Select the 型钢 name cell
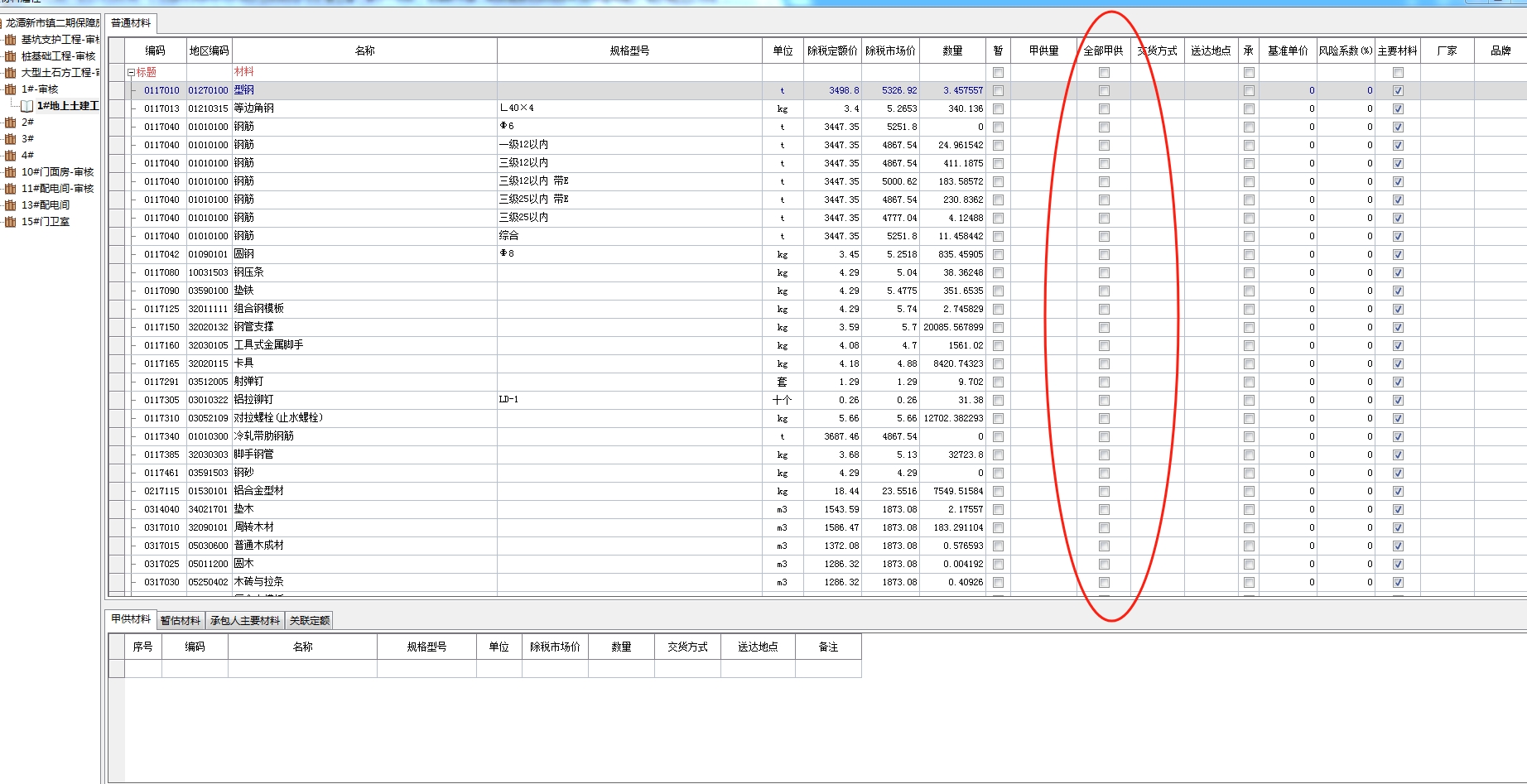Screen dimensions: 1527x784 pos(364,91)
